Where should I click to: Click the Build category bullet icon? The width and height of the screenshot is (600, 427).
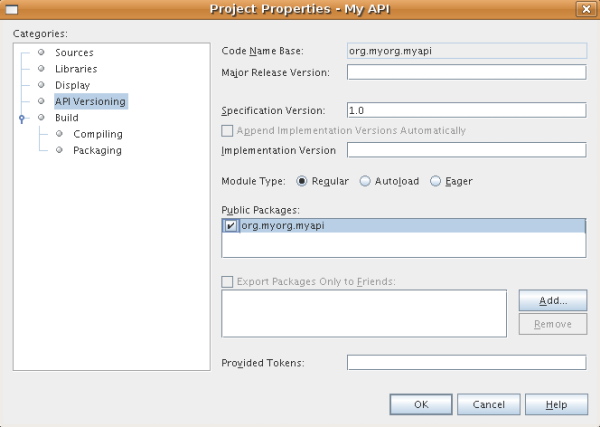coord(42,118)
